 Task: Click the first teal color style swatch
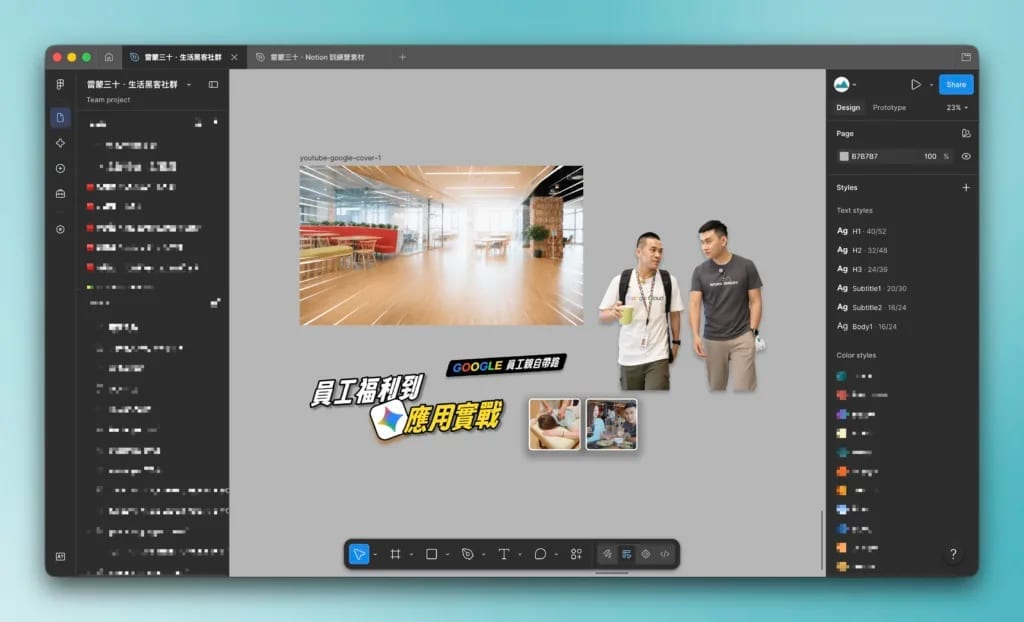842,376
